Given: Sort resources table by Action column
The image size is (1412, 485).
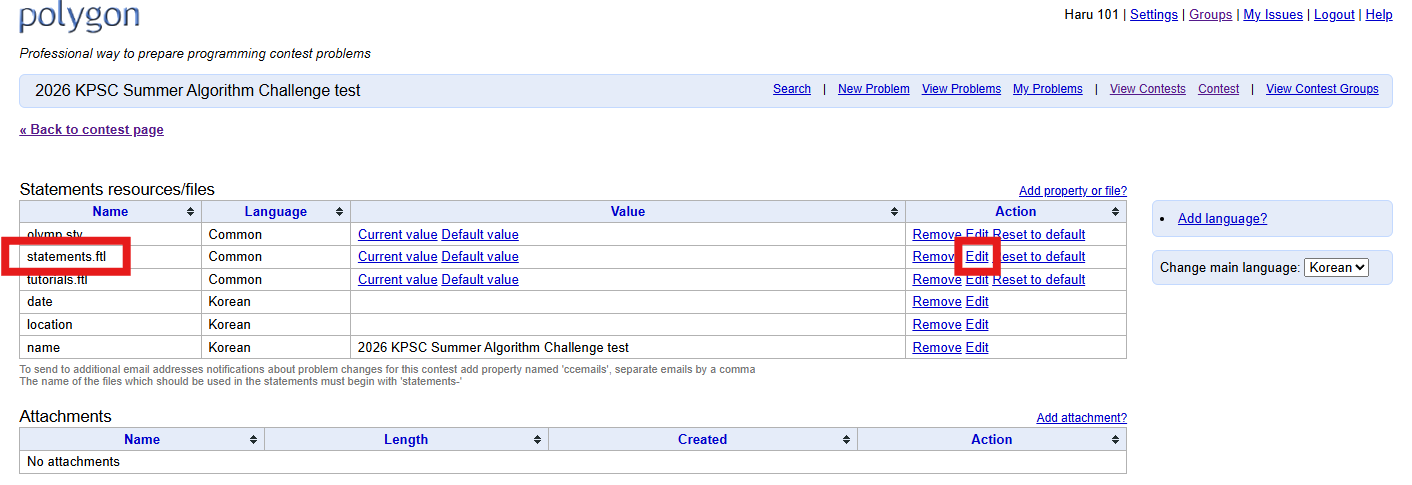Looking at the screenshot, I should pyautogui.click(x=1016, y=212).
